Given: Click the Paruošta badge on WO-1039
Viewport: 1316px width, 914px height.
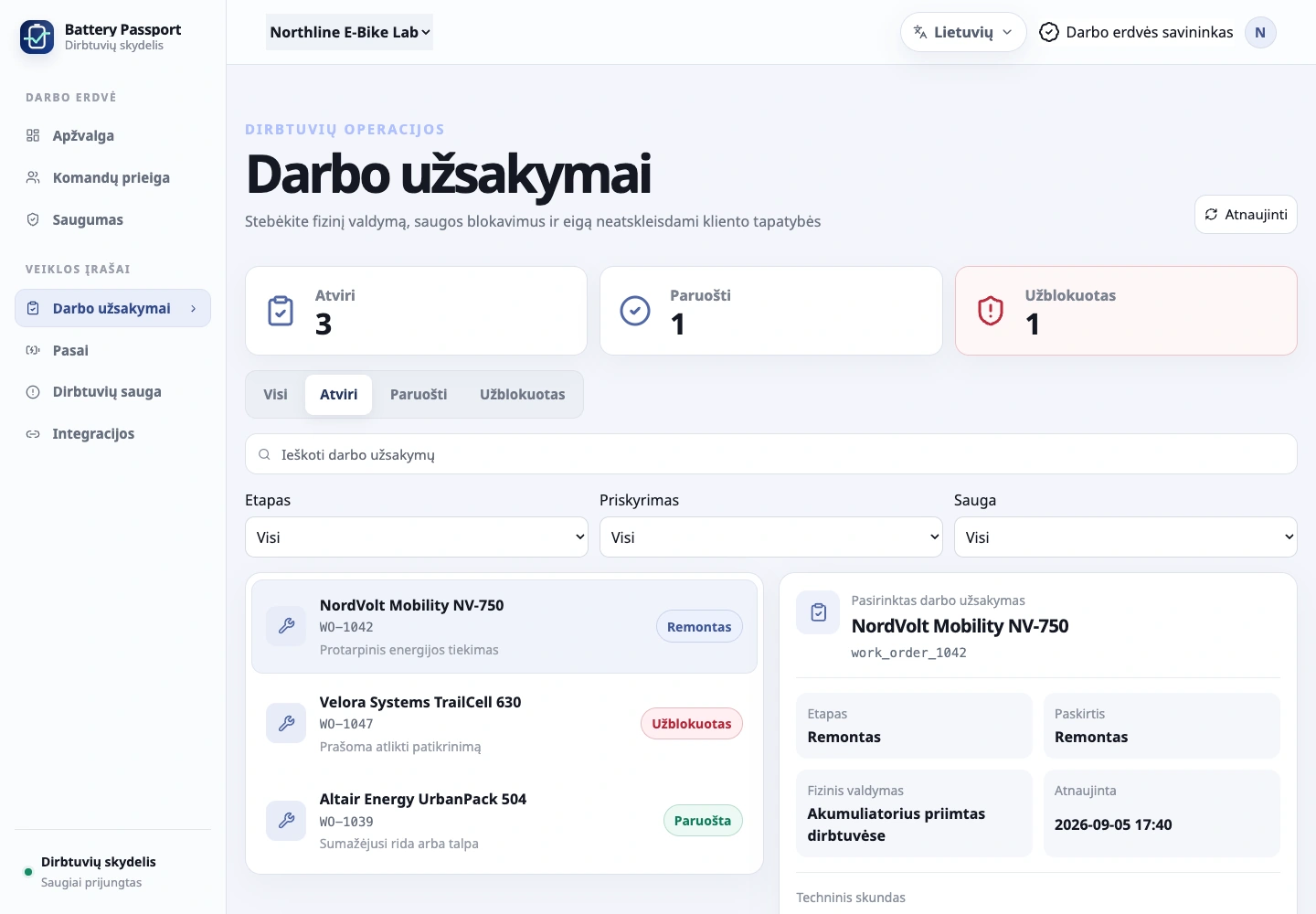Looking at the screenshot, I should click(x=703, y=821).
